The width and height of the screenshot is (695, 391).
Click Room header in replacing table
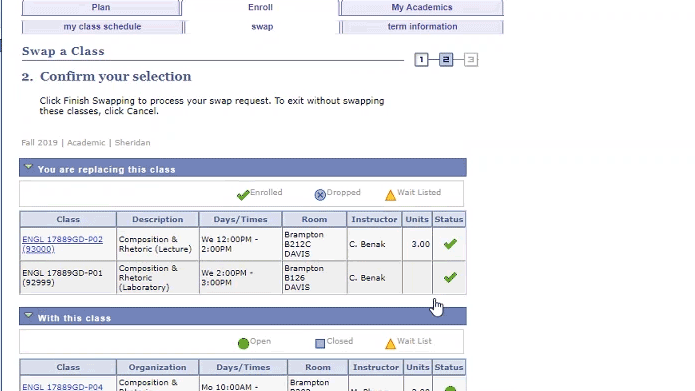314,219
